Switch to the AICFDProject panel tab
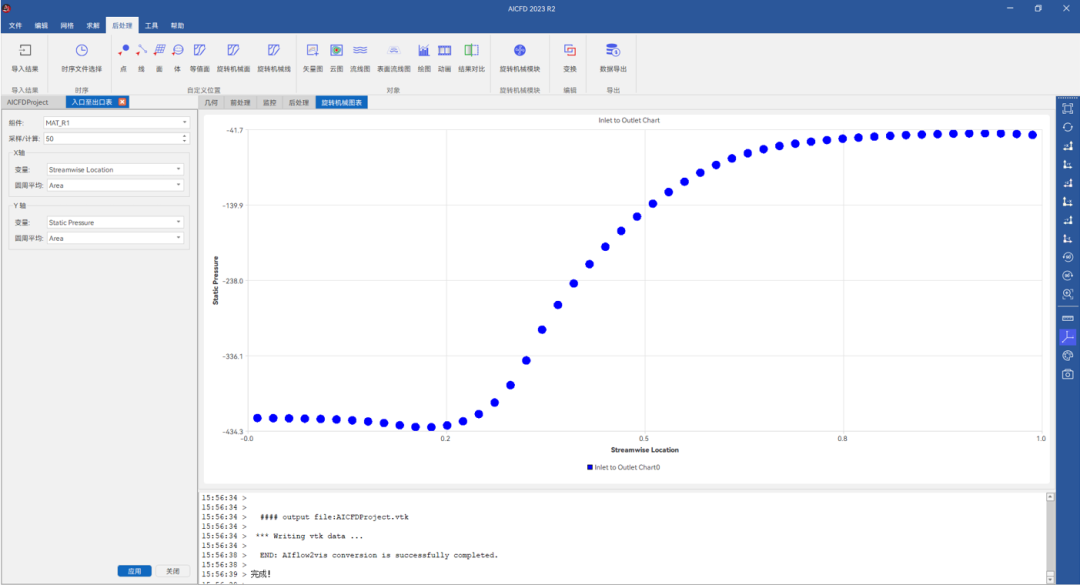 [28, 102]
